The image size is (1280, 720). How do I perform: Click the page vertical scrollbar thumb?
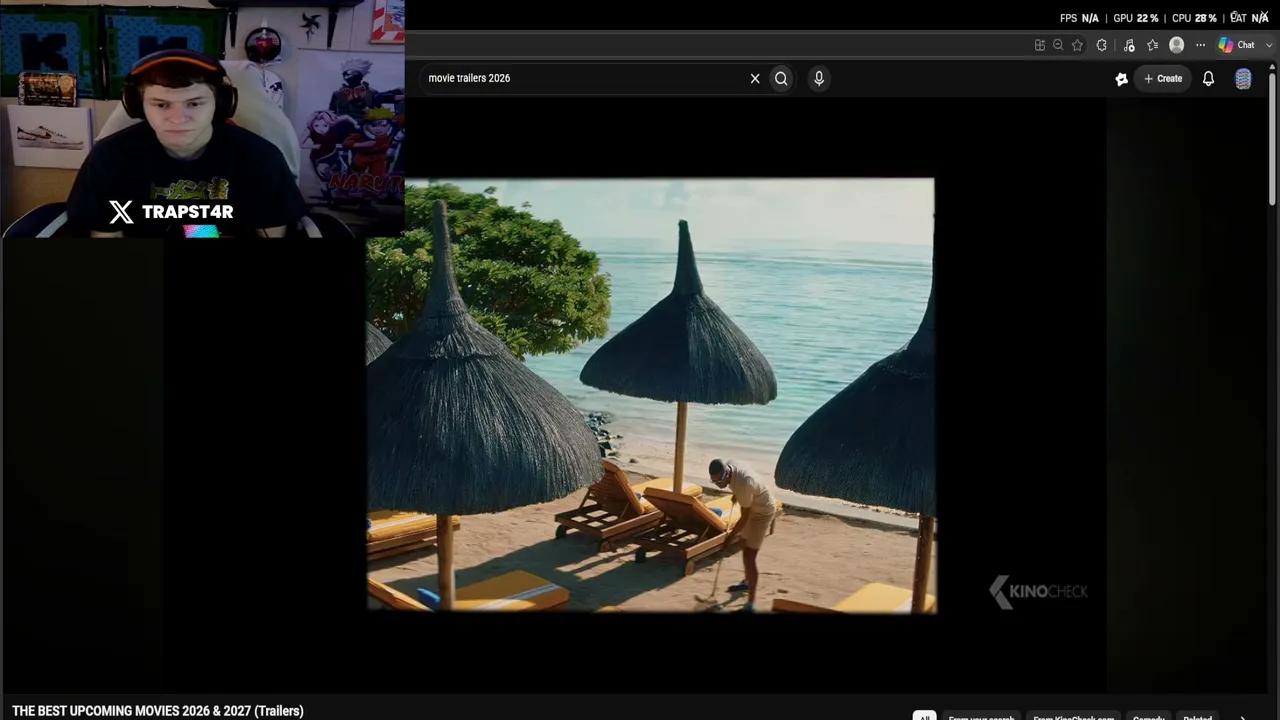(1272, 140)
